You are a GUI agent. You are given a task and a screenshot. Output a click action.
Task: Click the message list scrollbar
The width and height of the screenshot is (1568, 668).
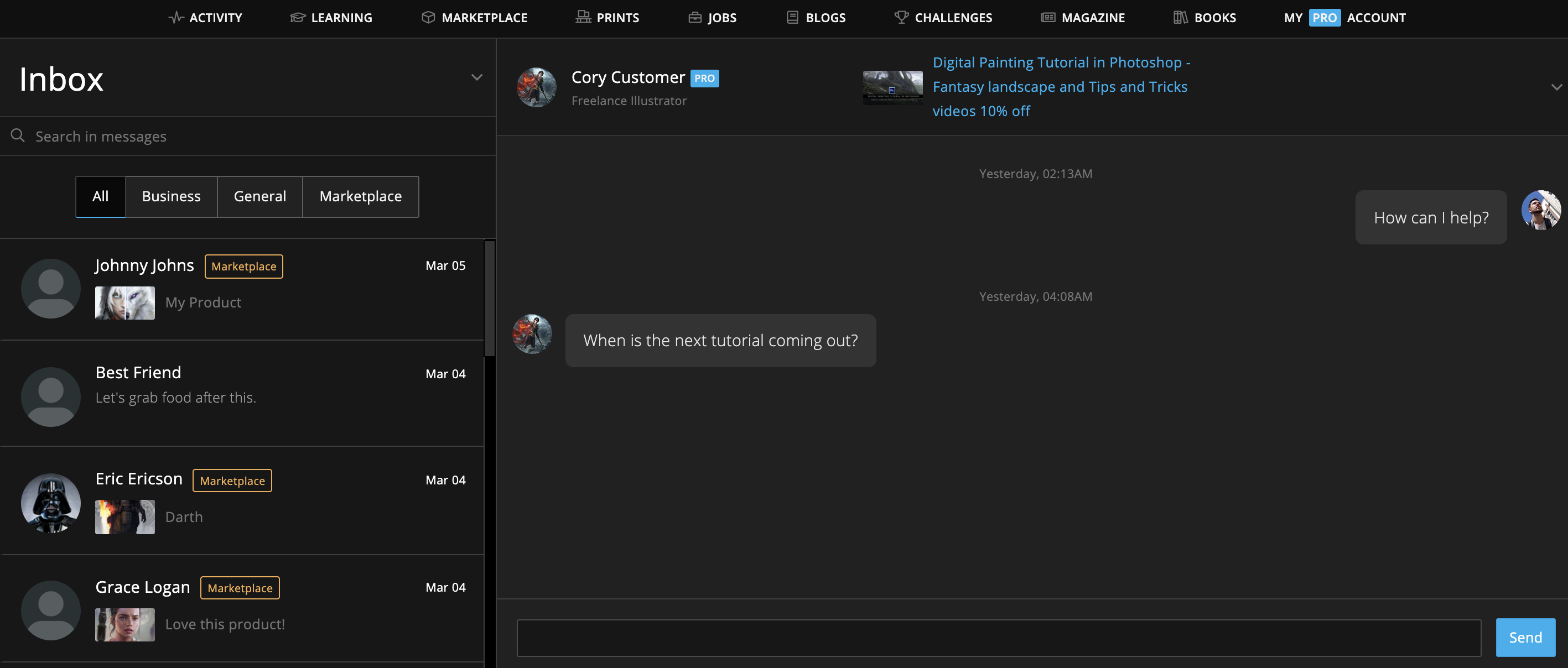click(x=490, y=298)
